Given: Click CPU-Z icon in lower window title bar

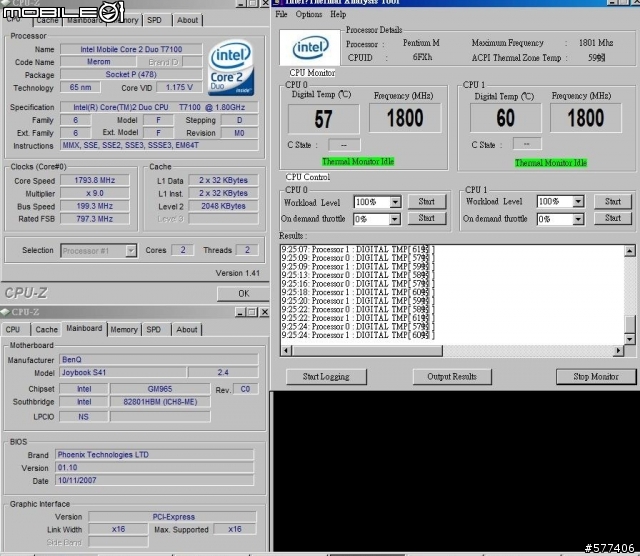Looking at the screenshot, I should [x=5, y=312].
